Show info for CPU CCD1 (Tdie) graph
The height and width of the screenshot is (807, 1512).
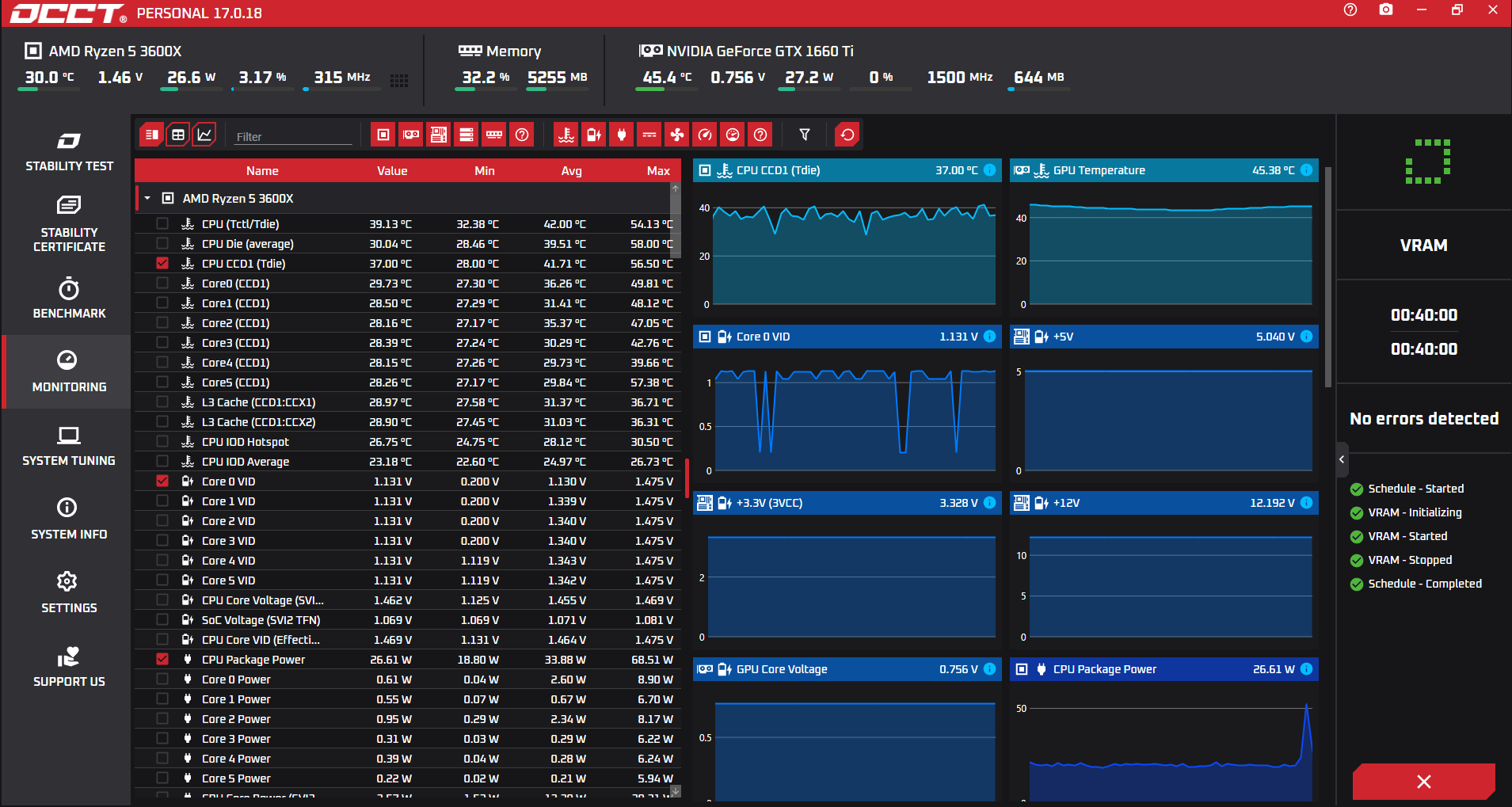pyautogui.click(x=990, y=170)
